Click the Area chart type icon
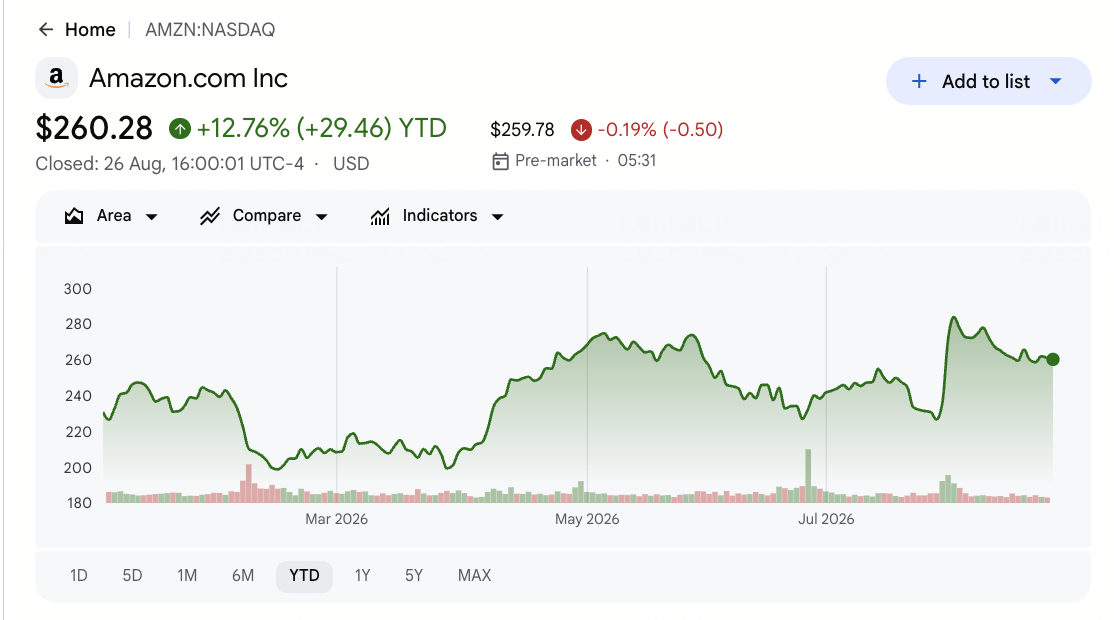1114x620 pixels. (x=74, y=216)
